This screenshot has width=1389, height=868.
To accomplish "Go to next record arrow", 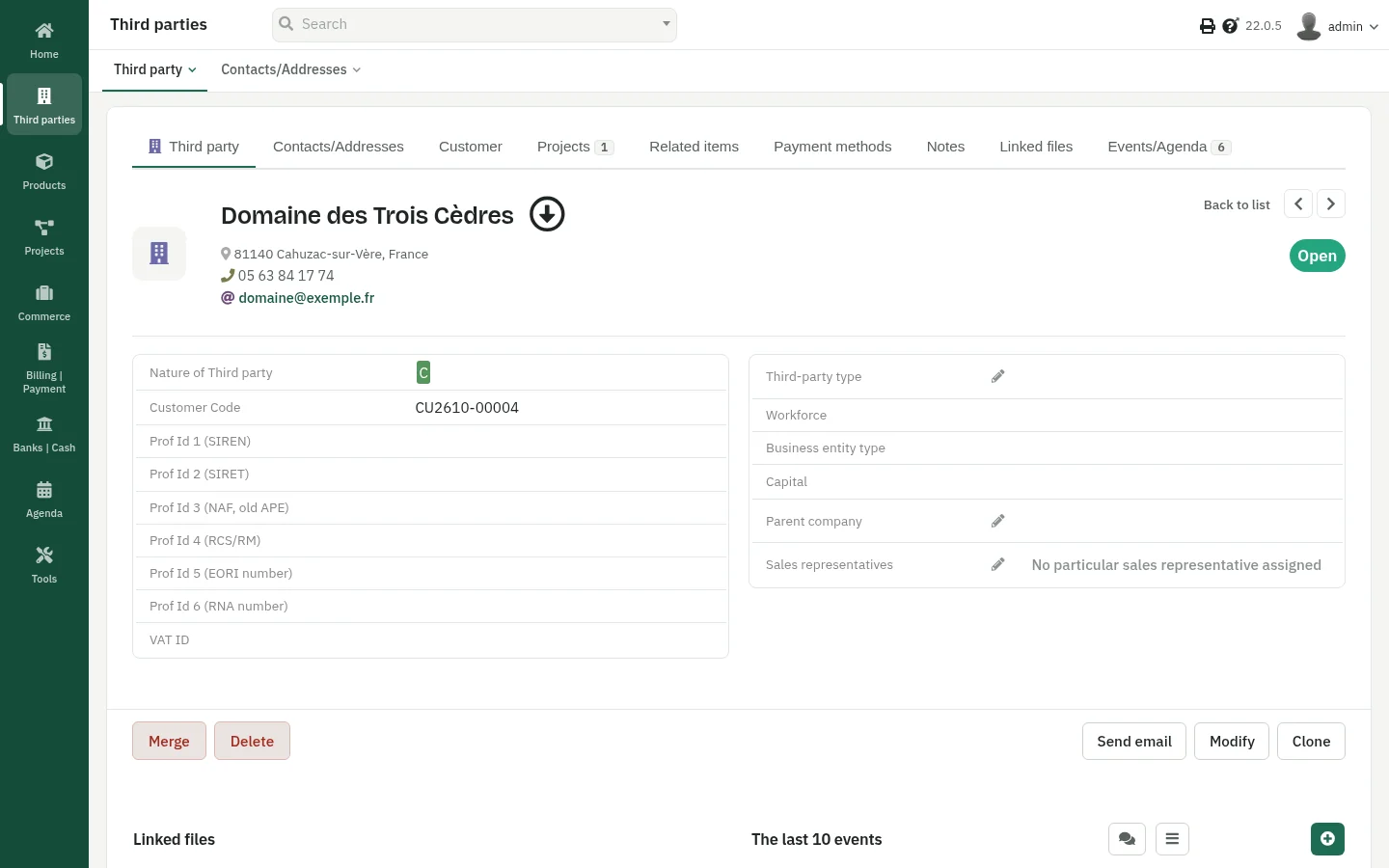I will pyautogui.click(x=1331, y=203).
